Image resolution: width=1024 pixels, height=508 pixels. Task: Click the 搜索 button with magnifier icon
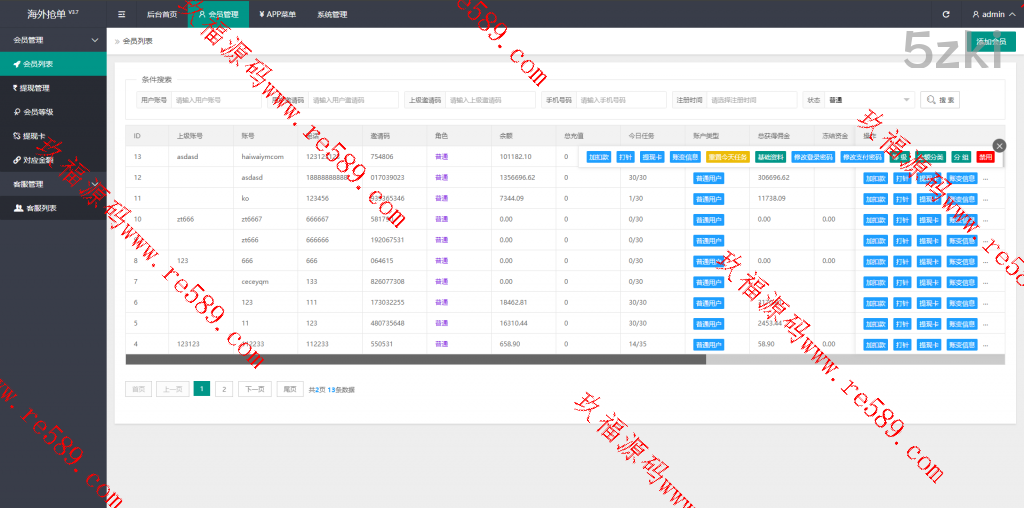942,100
